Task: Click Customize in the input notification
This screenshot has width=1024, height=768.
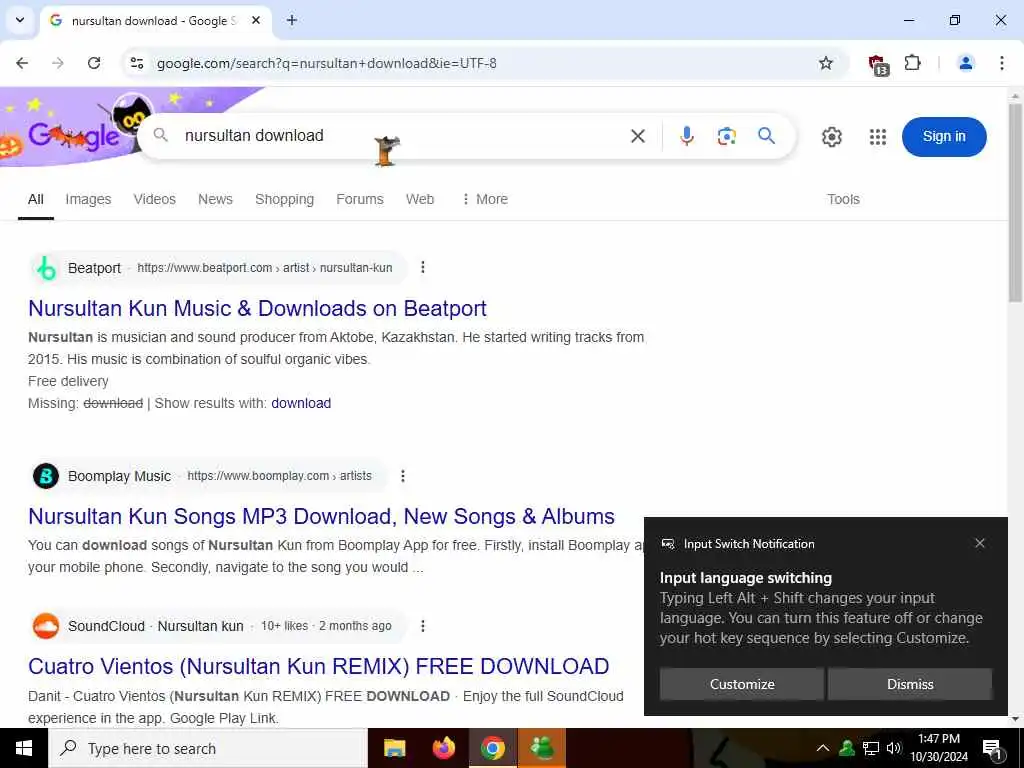Action: point(742,684)
